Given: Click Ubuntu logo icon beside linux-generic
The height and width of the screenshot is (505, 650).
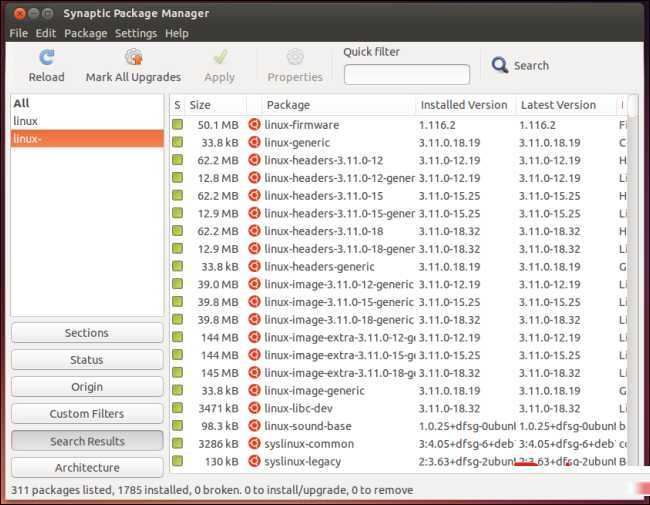Looking at the screenshot, I should 254,142.
